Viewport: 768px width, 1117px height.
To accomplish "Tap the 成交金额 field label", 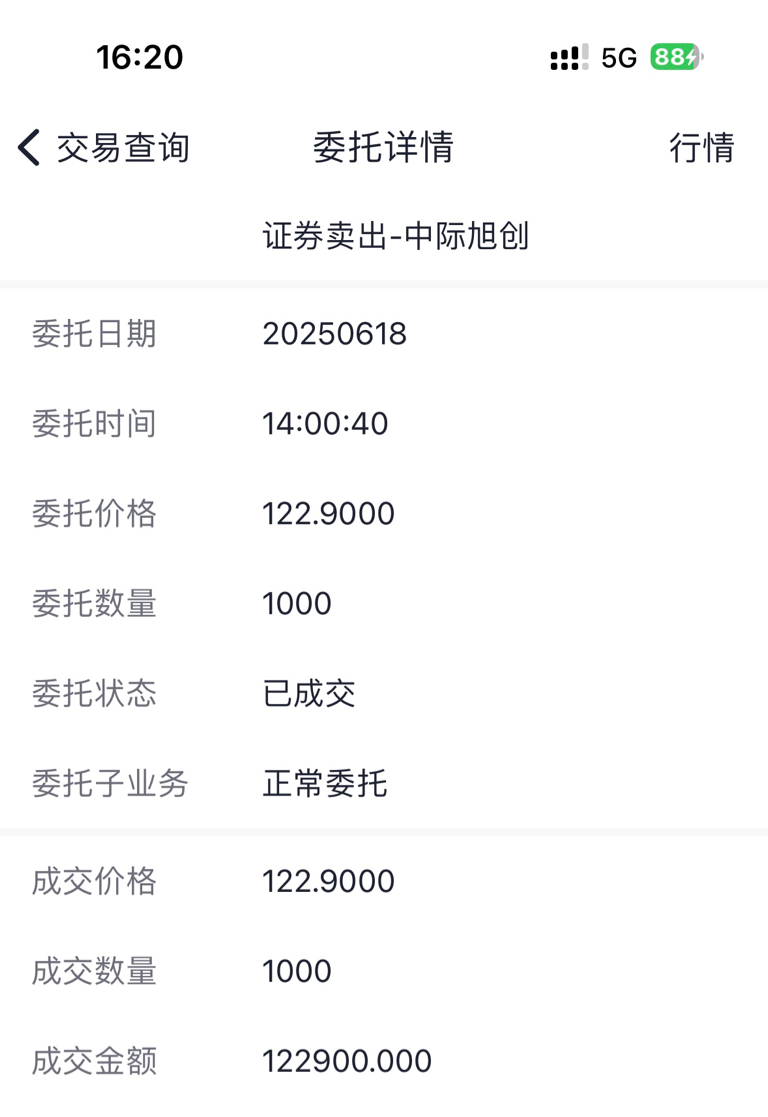I will click(x=94, y=1061).
